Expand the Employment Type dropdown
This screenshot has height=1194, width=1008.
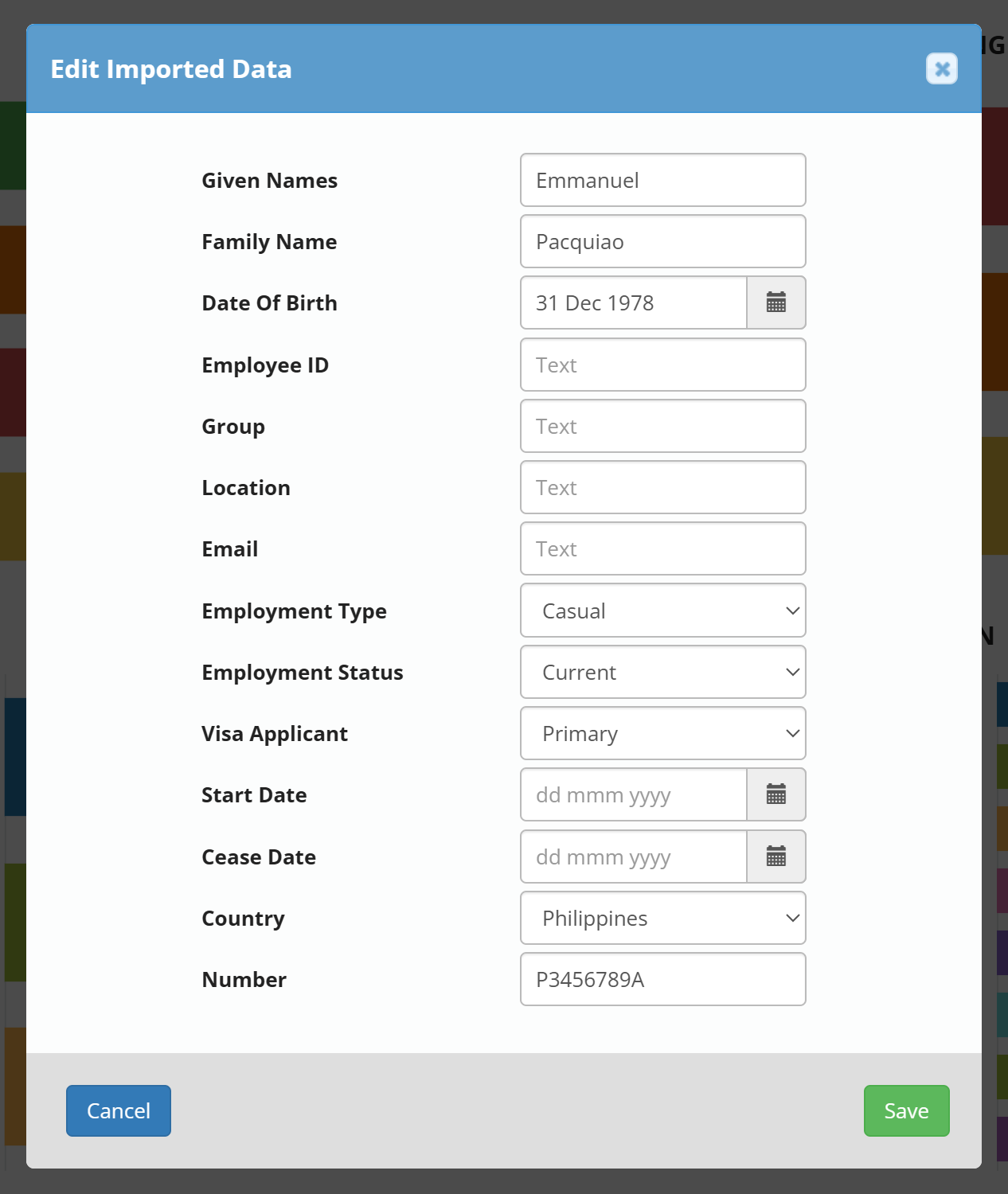663,611
